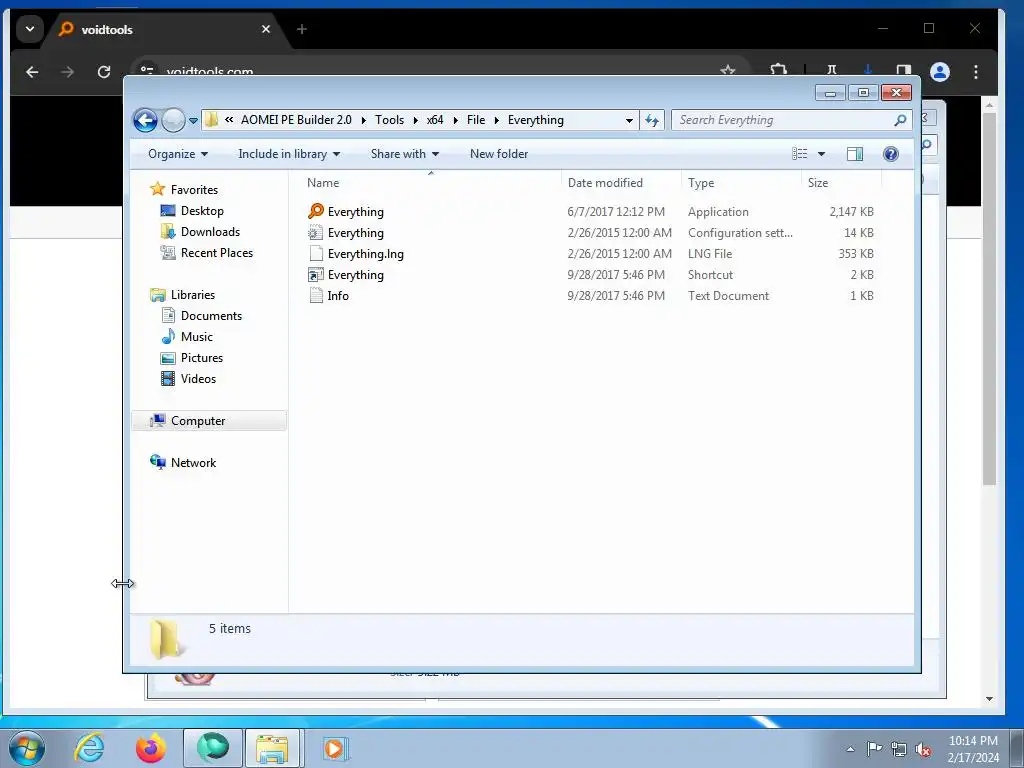Open the browser tab search dropdown
The width and height of the screenshot is (1024, 768).
[x=29, y=29]
